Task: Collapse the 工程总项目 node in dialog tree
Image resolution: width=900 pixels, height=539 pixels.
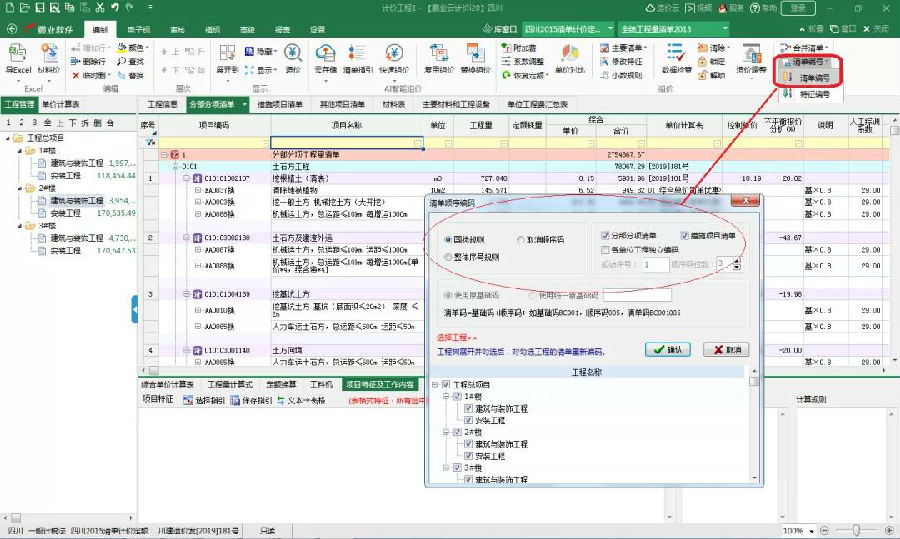Action: coord(436,385)
